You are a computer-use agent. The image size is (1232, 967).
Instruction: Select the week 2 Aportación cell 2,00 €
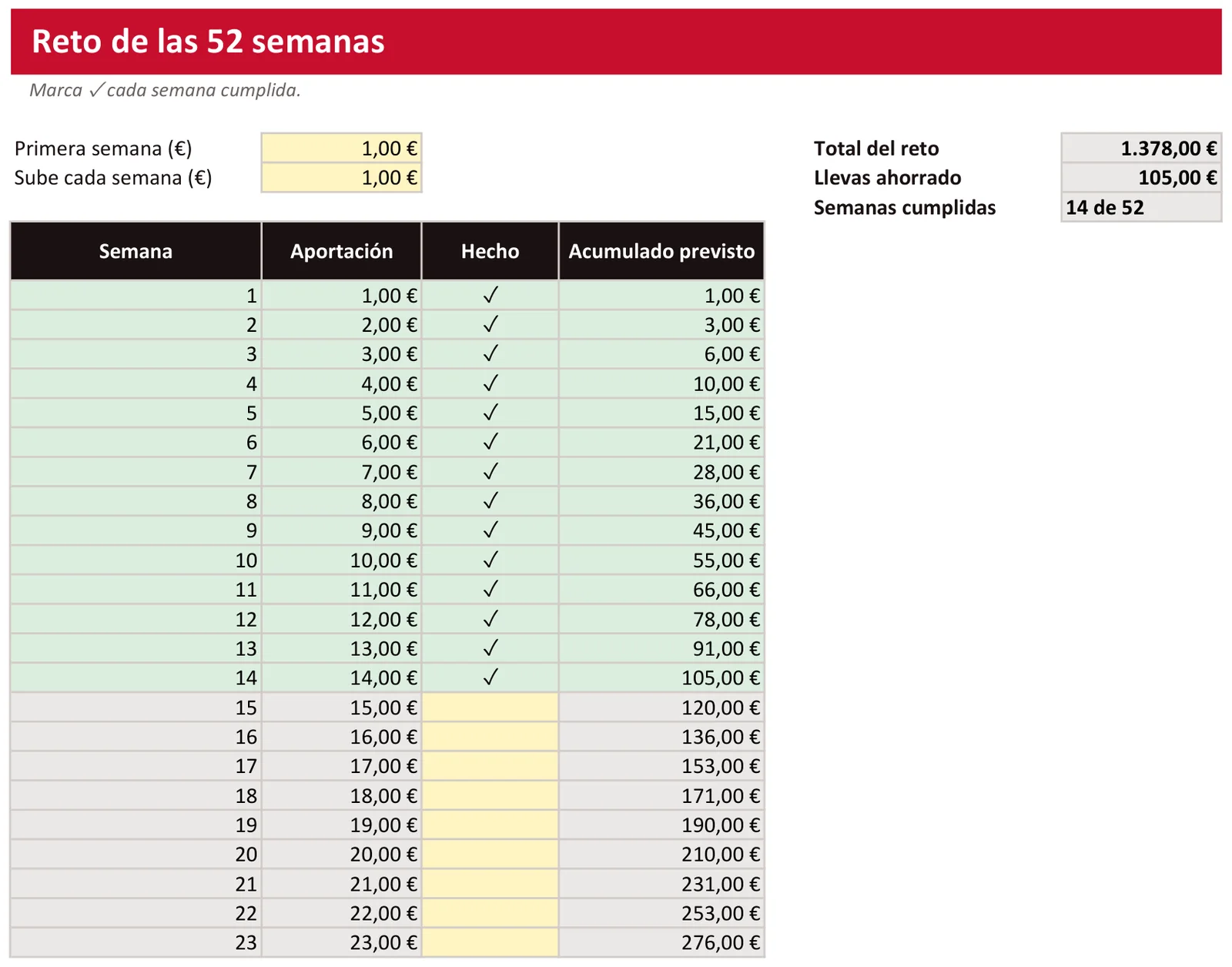(342, 325)
